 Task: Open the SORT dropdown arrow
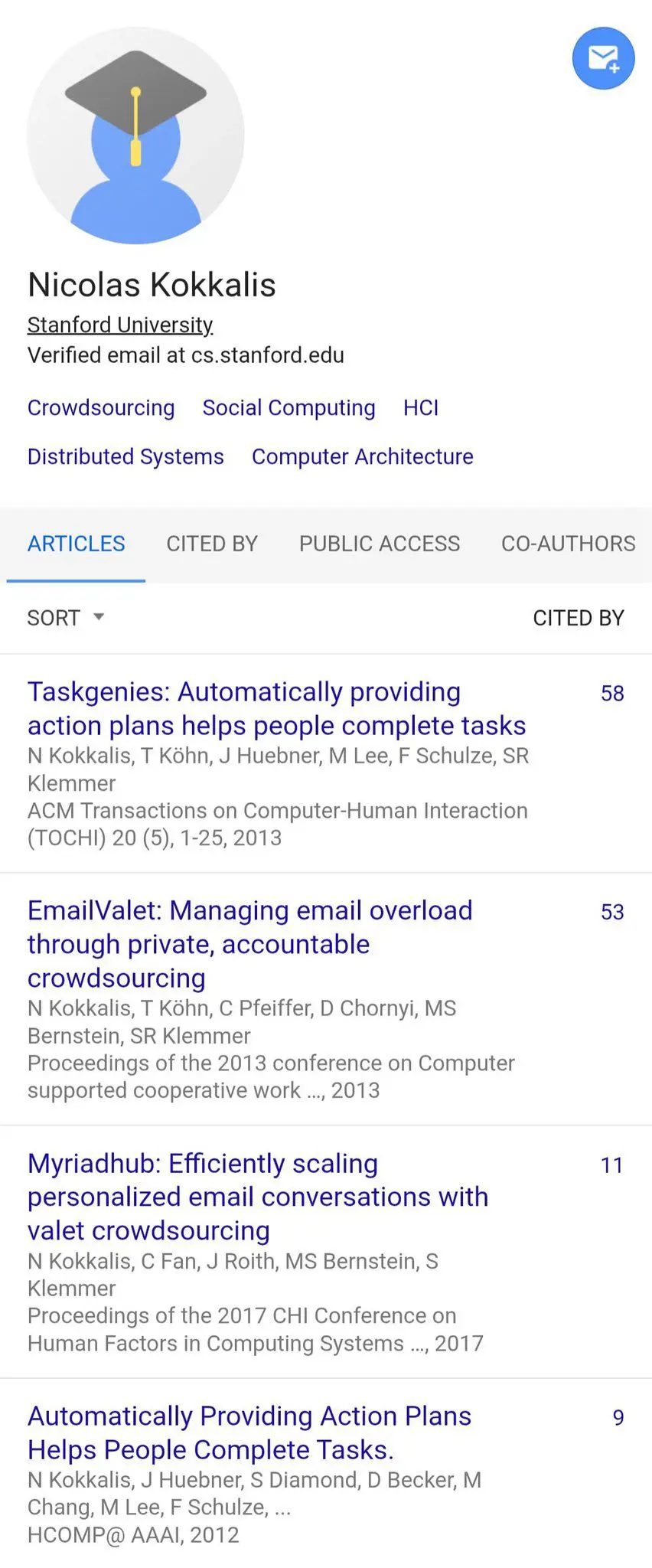pos(98,616)
